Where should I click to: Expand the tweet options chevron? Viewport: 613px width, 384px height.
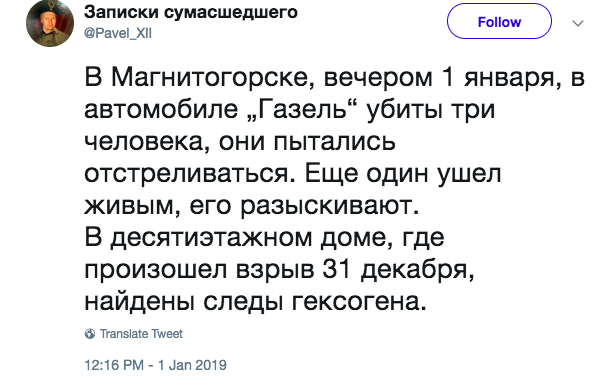pyautogui.click(x=578, y=23)
